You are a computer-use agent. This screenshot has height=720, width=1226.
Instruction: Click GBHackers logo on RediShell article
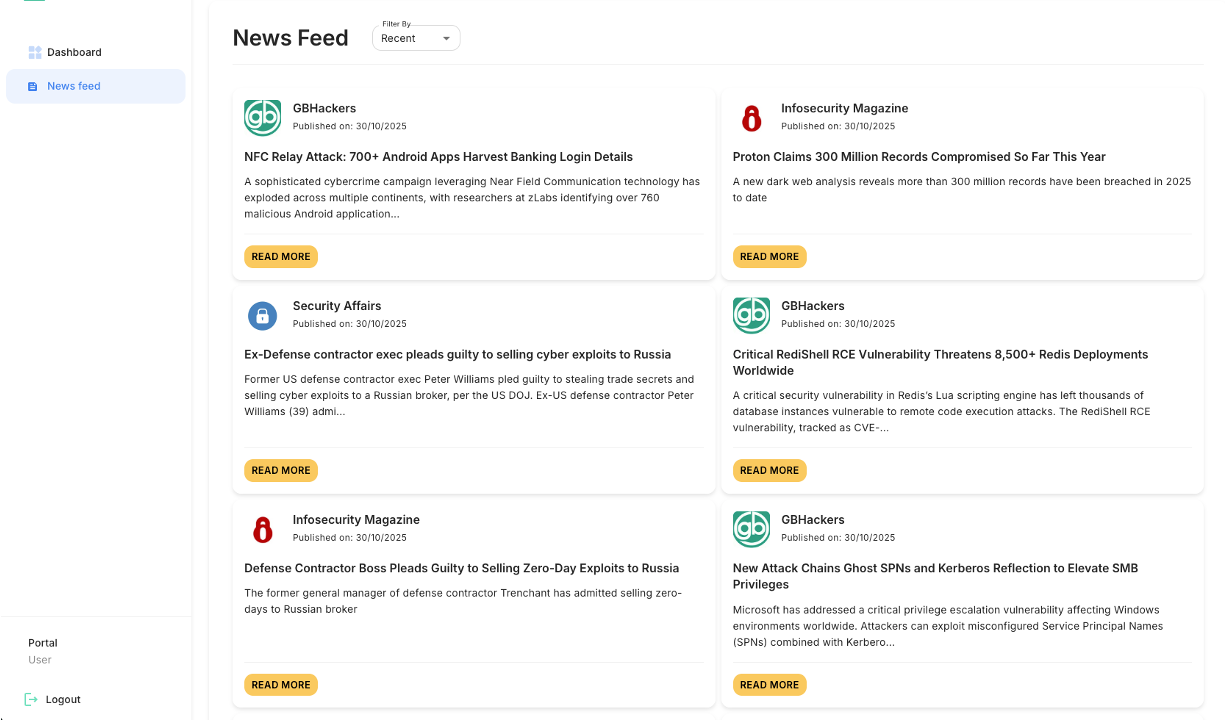point(751,315)
